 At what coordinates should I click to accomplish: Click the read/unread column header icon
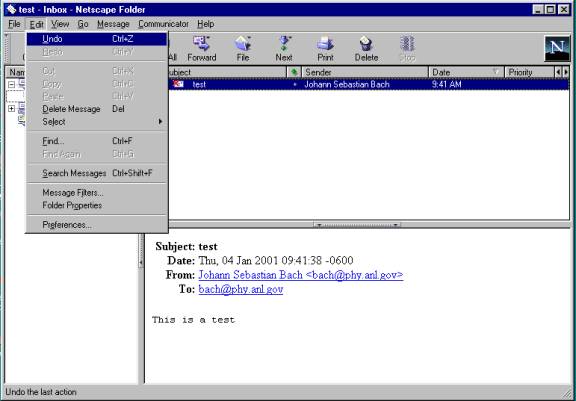point(294,72)
